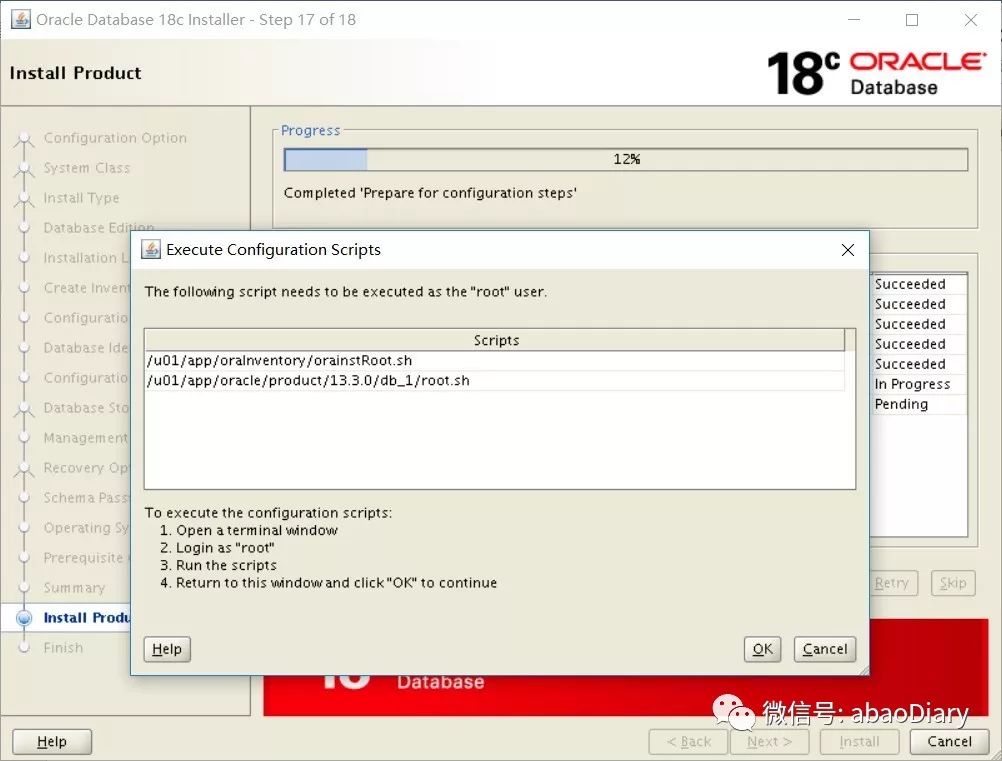Select Schema Passwords step in sidebar

pyautogui.click(x=86, y=498)
